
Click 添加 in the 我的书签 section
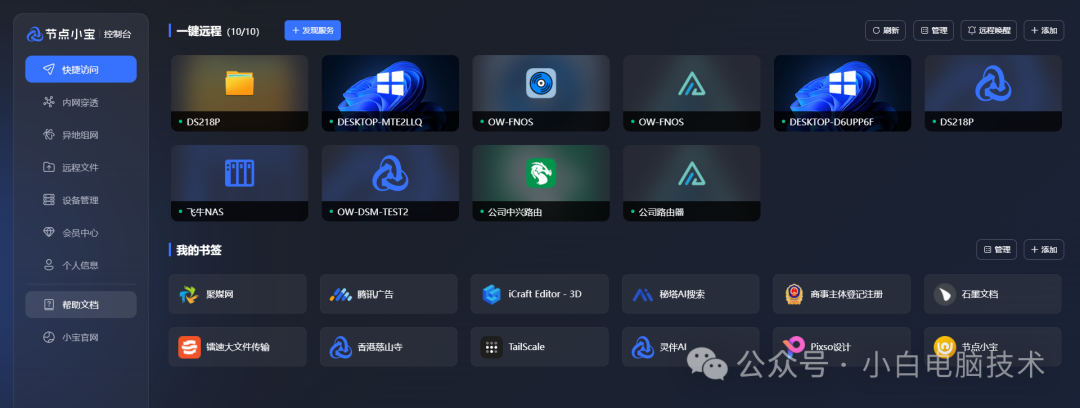1043,249
